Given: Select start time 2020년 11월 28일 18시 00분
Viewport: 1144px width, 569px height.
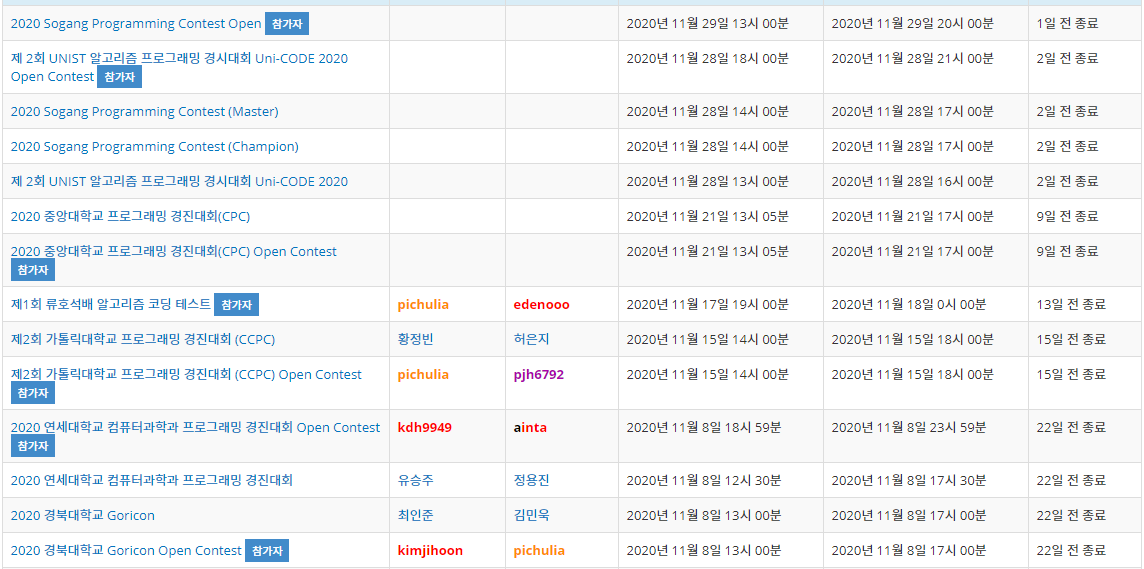Looking at the screenshot, I should click(x=708, y=58).
